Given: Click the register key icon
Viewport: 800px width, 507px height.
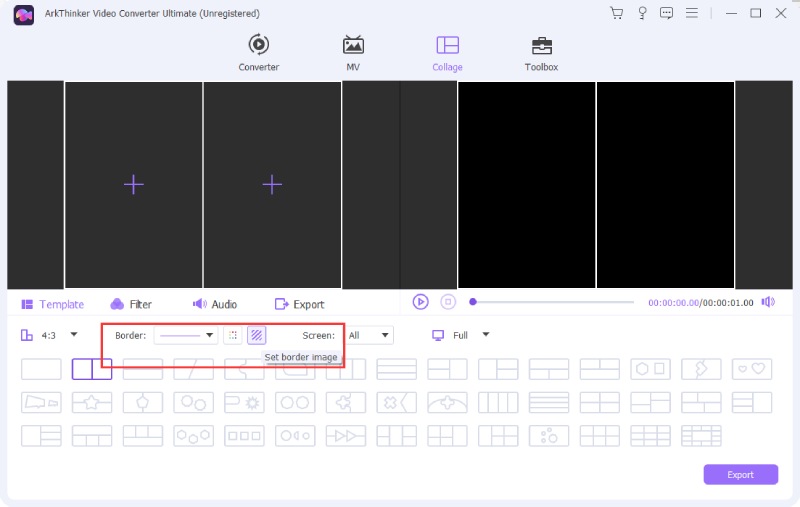Looking at the screenshot, I should tap(642, 13).
